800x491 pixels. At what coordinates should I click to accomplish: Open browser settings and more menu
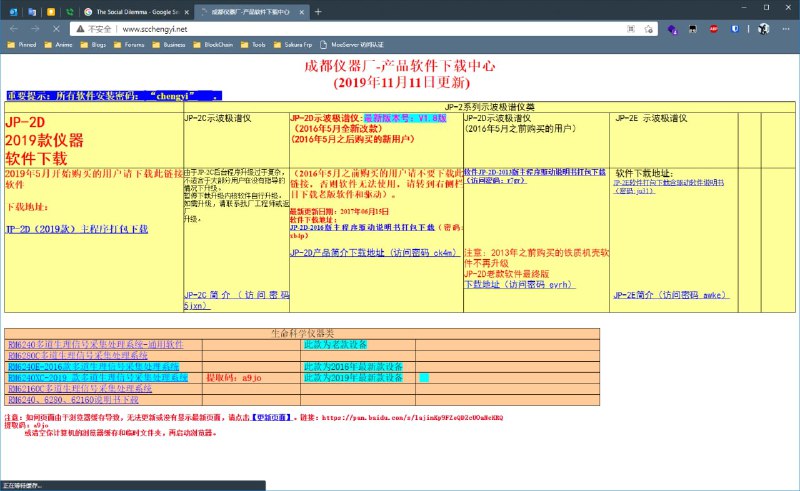pyautogui.click(x=786, y=29)
